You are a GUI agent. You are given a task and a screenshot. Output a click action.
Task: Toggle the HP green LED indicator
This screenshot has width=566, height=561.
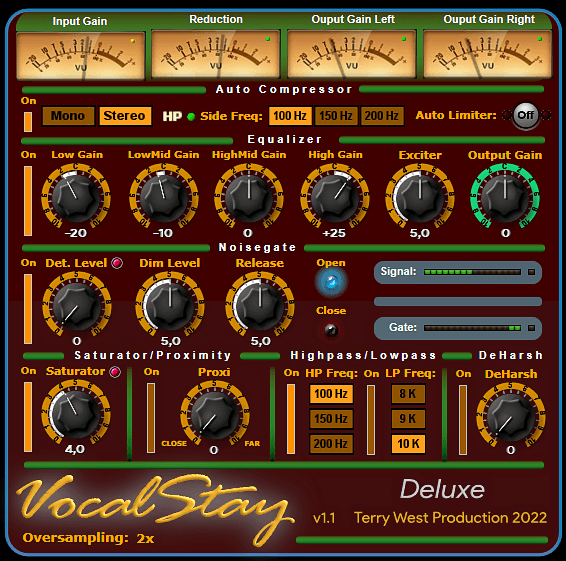click(x=191, y=116)
